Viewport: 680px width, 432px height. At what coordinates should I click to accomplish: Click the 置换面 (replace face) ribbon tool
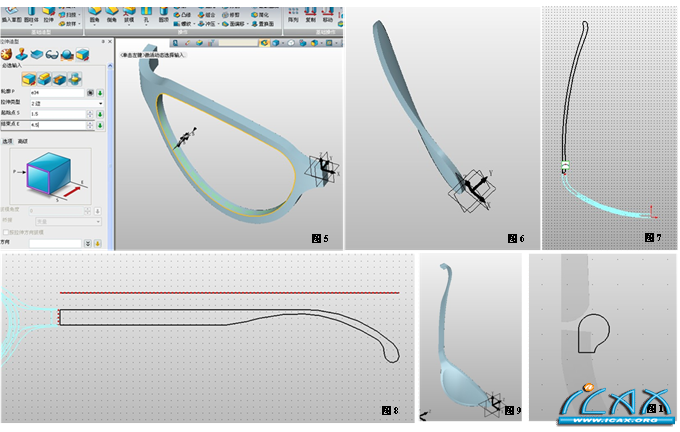coord(263,24)
